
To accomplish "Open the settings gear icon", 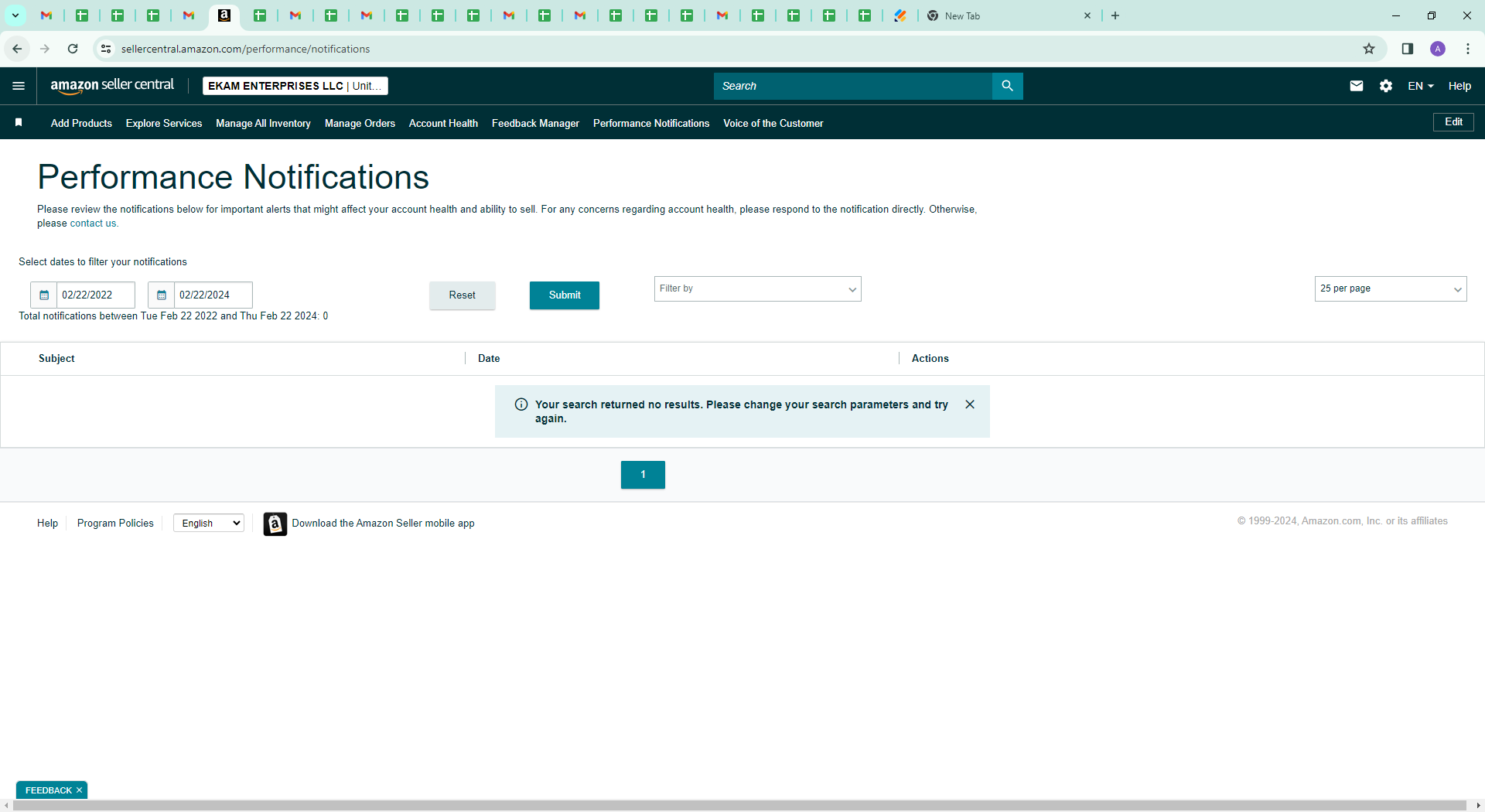I will pyautogui.click(x=1386, y=86).
